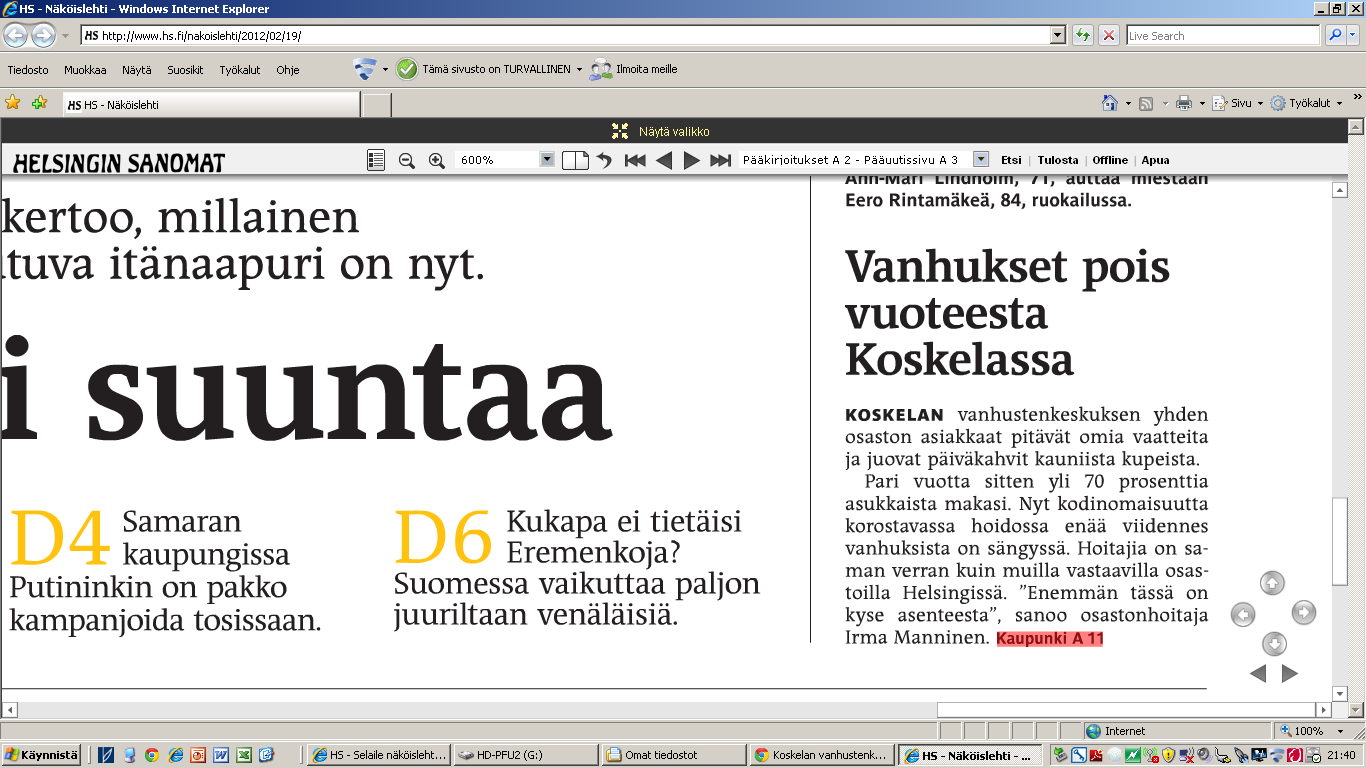Viewport: 1366px width, 768px height.
Task: Click the address bar URL field
Action: tap(565, 35)
